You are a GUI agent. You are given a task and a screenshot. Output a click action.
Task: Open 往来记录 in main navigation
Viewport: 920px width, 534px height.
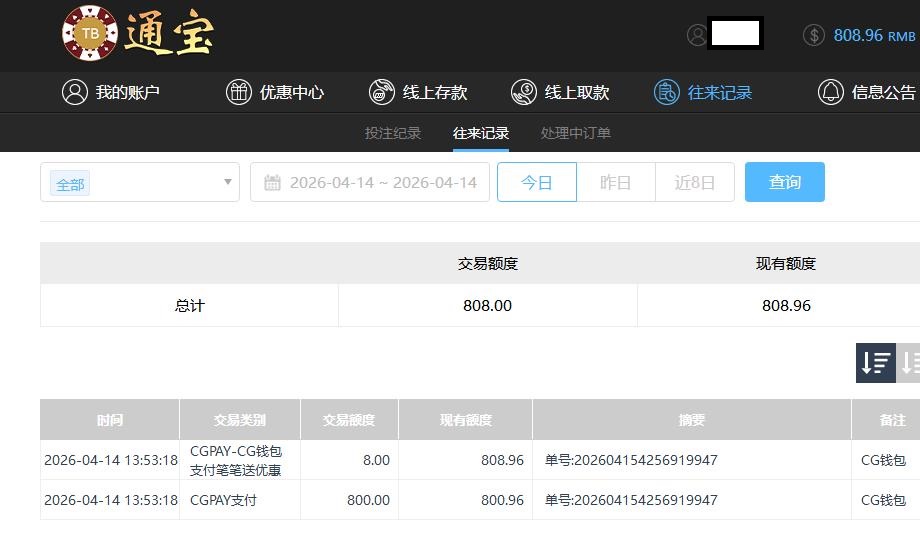pyautogui.click(x=703, y=92)
